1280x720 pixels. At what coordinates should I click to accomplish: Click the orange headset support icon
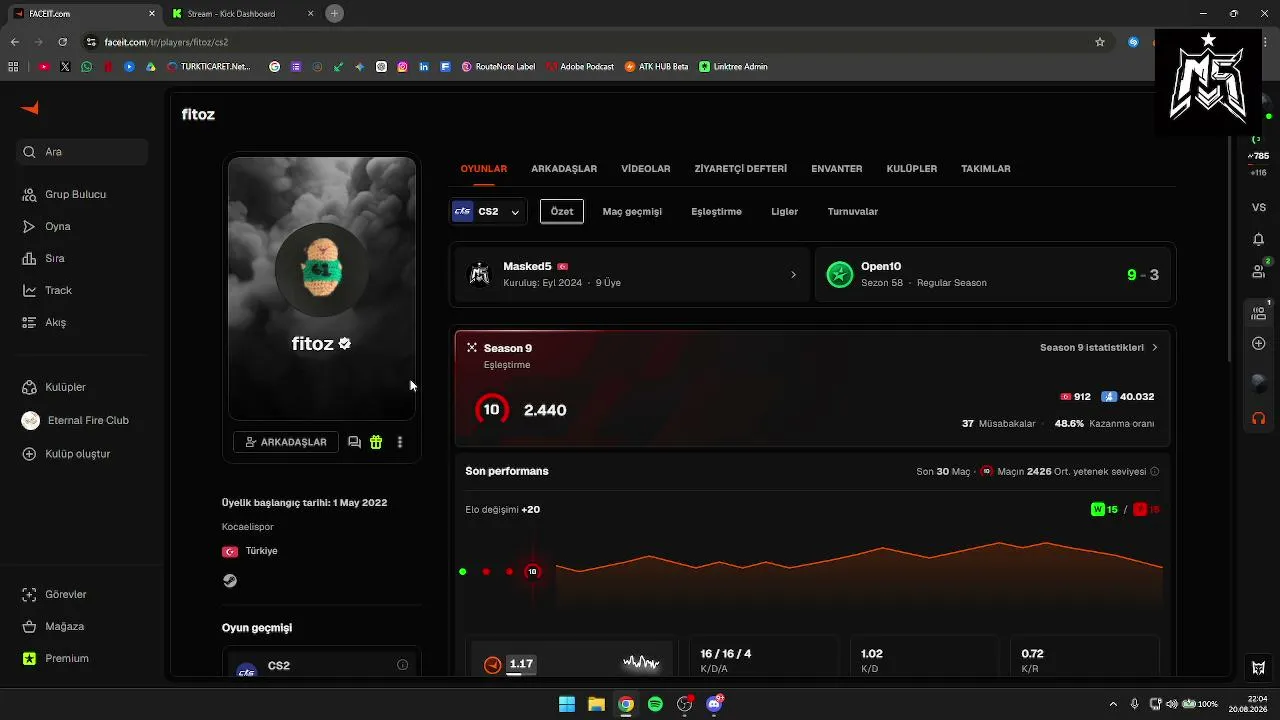[1259, 418]
